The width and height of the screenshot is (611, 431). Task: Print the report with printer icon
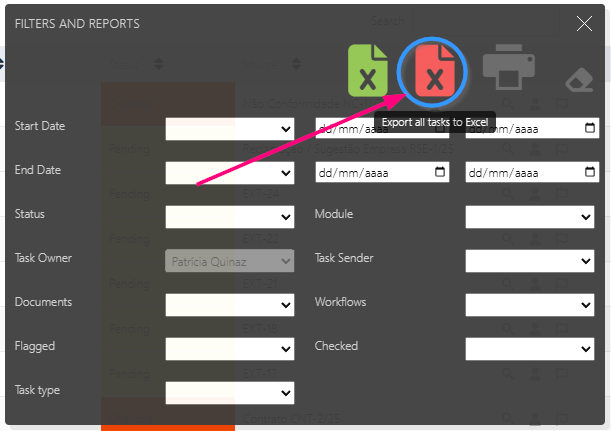pos(509,67)
